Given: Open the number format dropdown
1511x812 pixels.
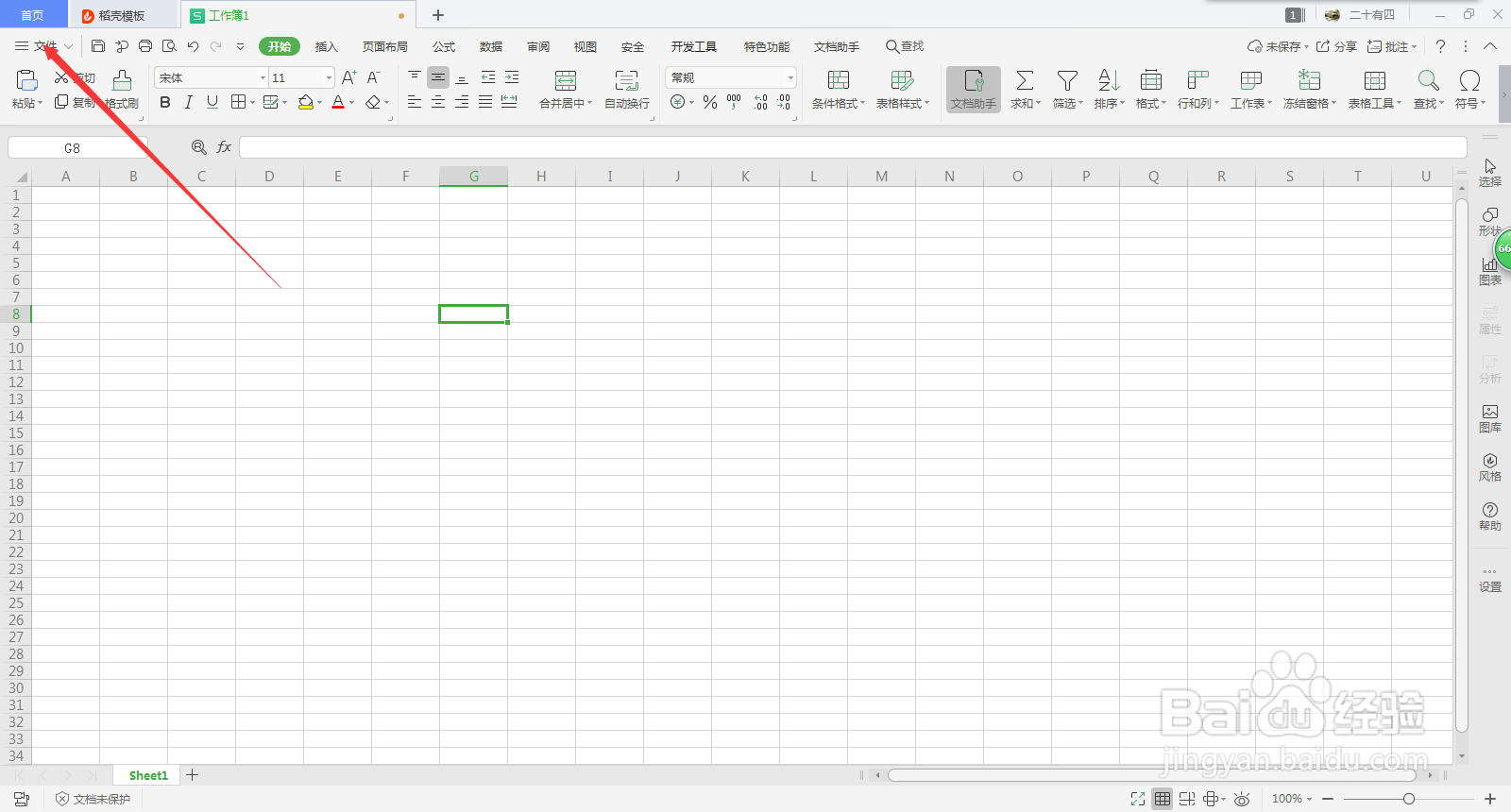Looking at the screenshot, I should click(790, 77).
